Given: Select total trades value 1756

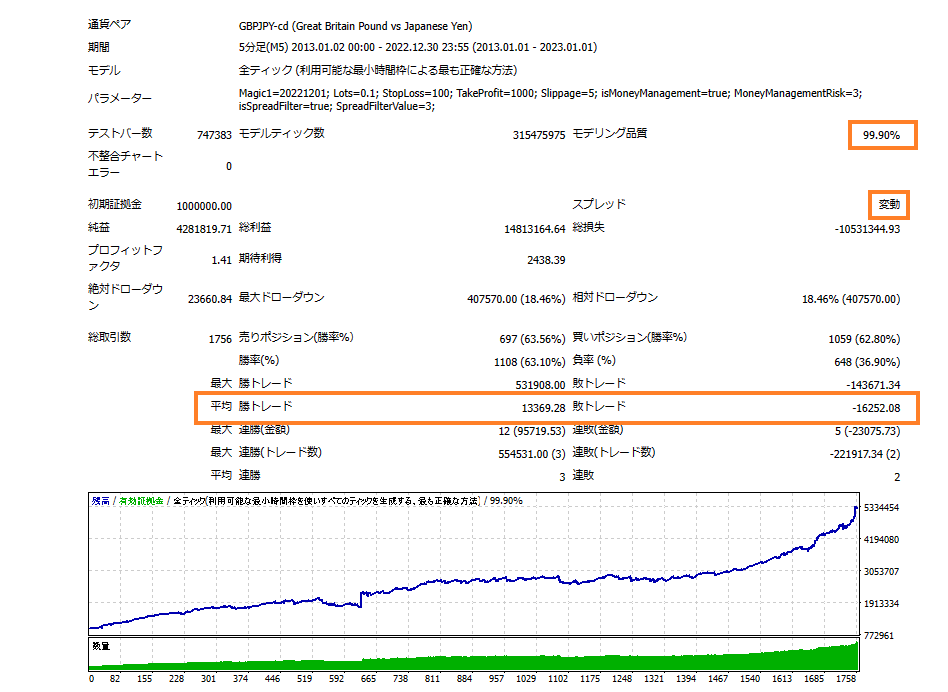Looking at the screenshot, I should 220,339.
